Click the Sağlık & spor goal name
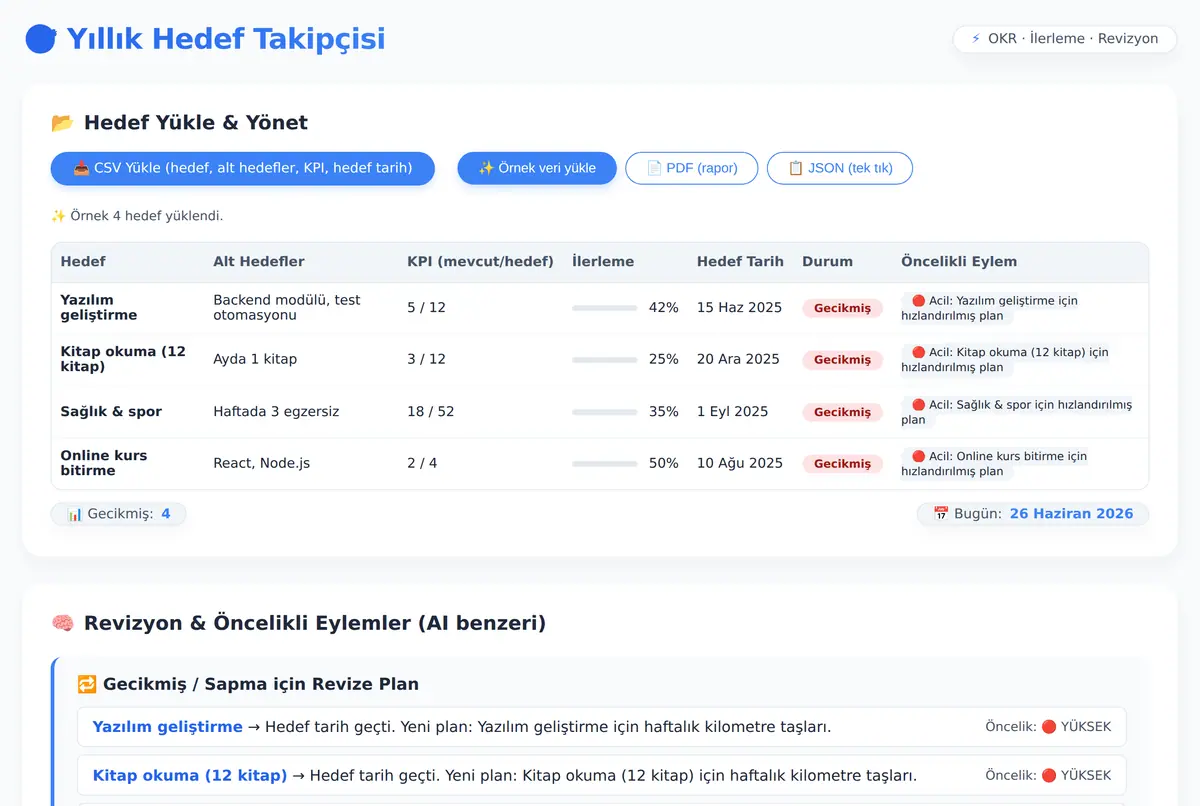Image resolution: width=1200 pixels, height=806 pixels. coord(111,412)
